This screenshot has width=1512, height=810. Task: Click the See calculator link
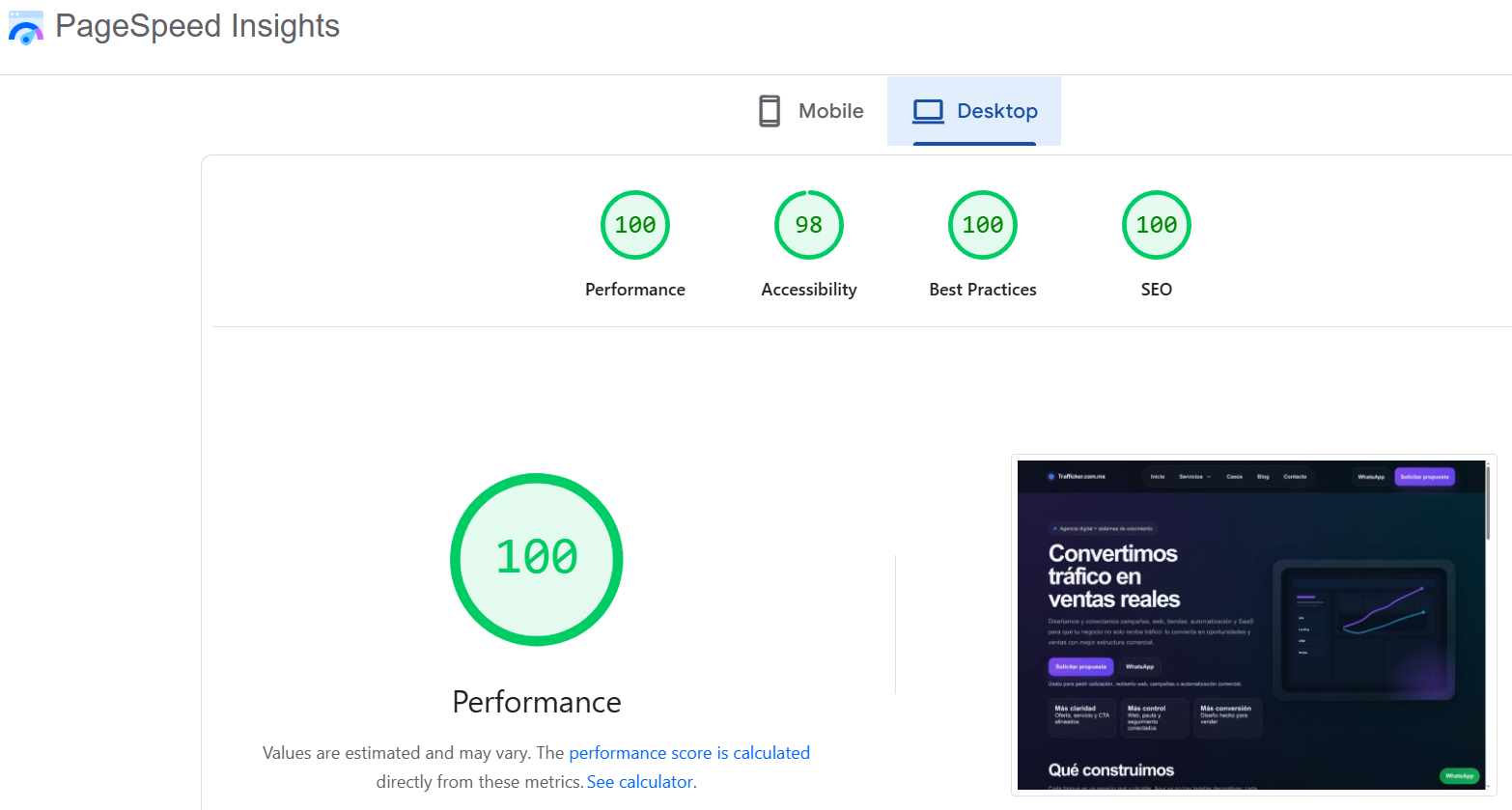640,781
